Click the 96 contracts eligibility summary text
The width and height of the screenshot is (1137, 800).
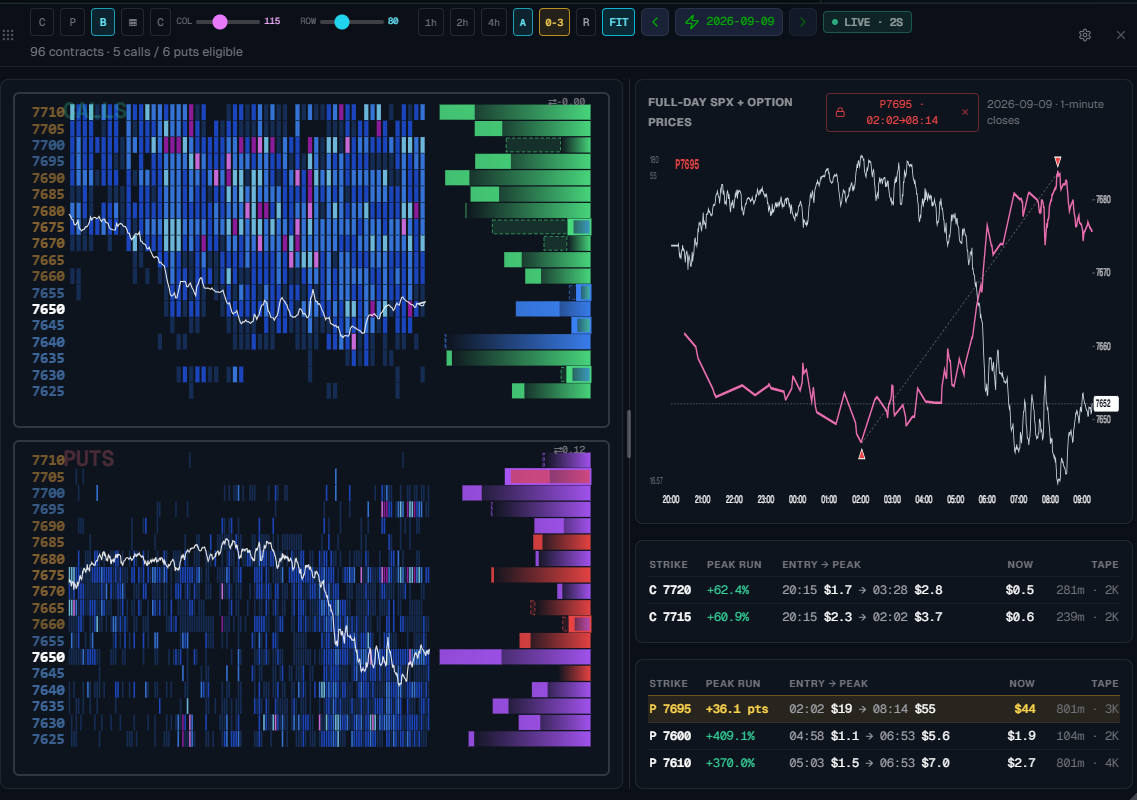click(x=136, y=51)
